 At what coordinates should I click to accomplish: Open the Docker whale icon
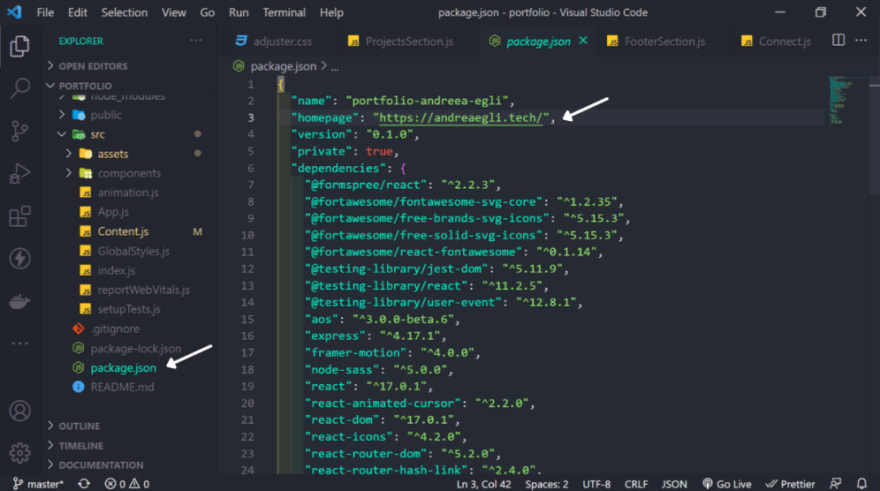20,301
